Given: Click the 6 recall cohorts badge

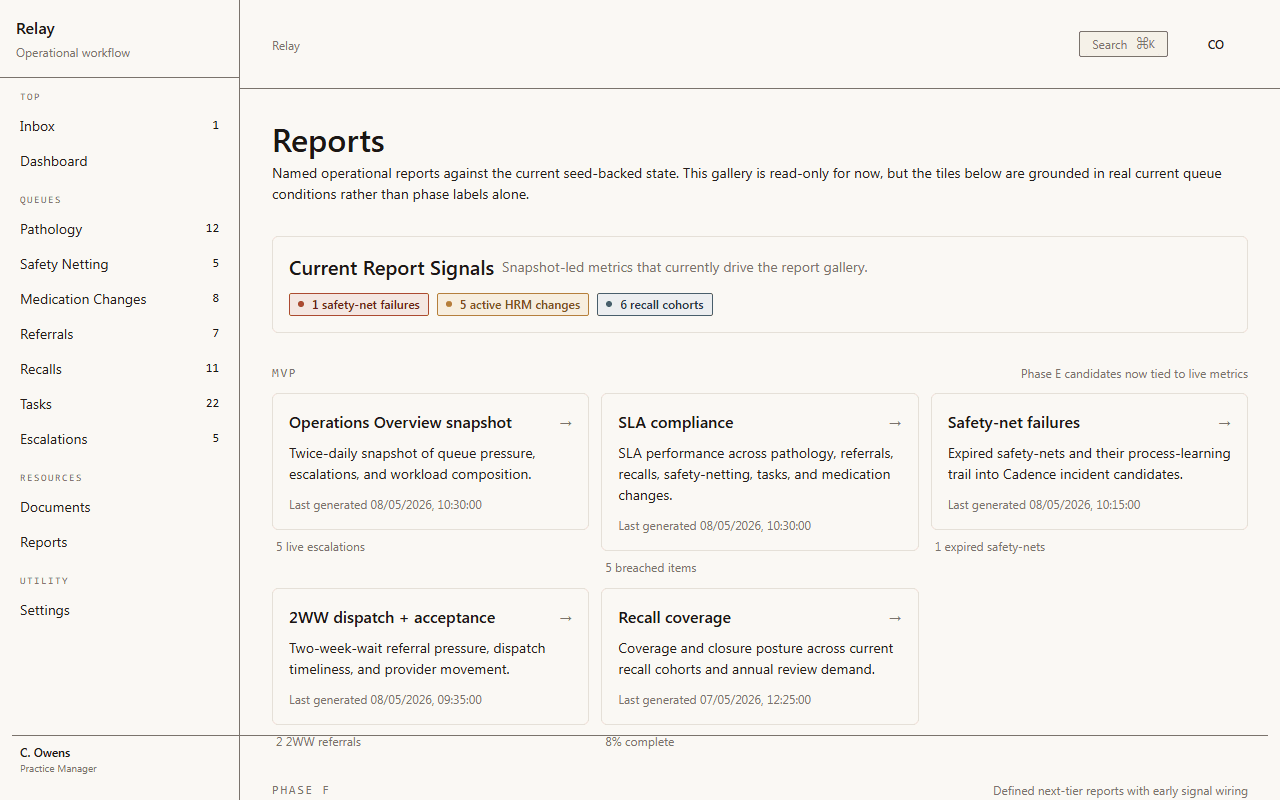Looking at the screenshot, I should coord(655,305).
